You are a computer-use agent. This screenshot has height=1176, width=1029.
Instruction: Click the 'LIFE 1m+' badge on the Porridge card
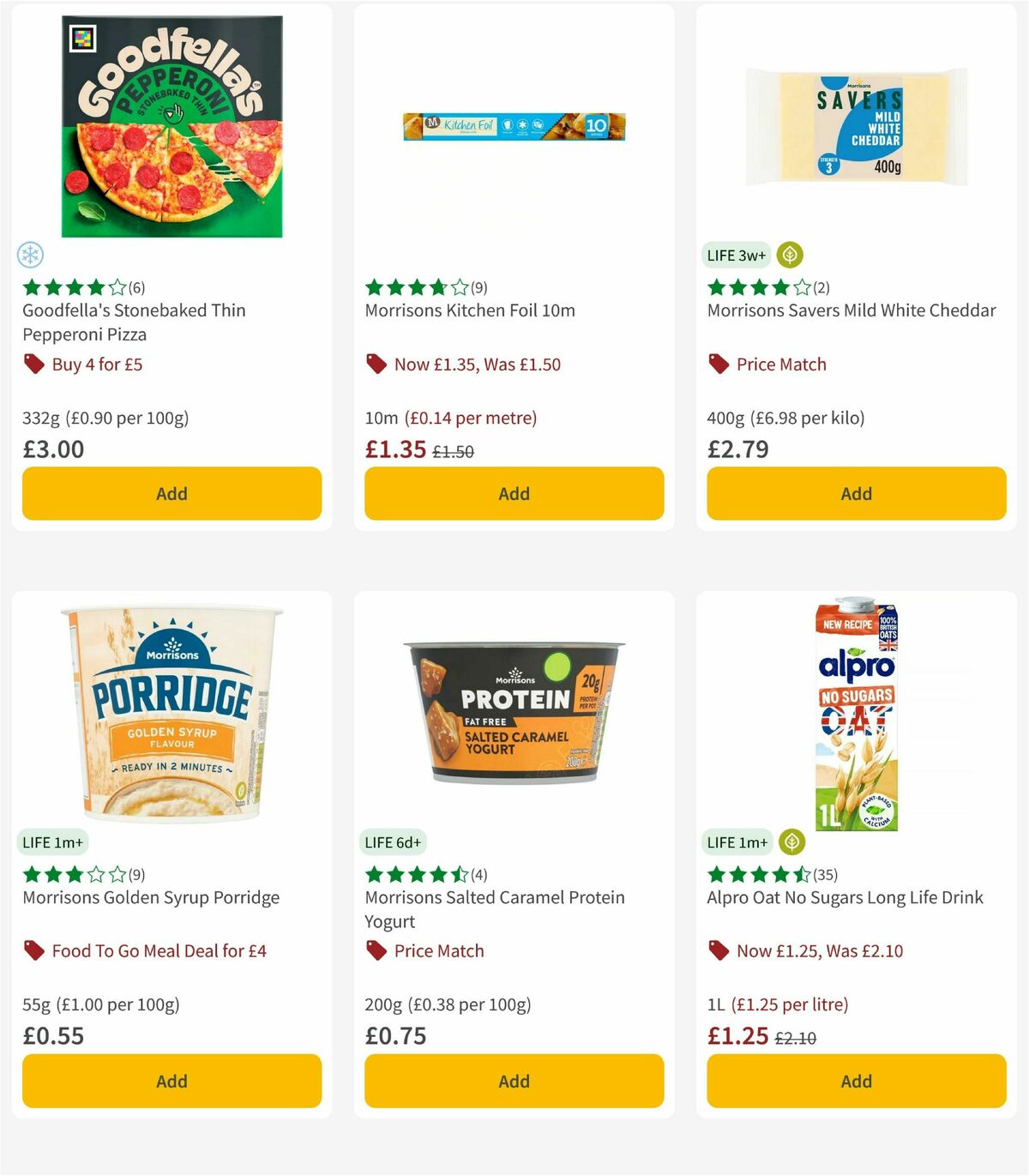tap(52, 842)
